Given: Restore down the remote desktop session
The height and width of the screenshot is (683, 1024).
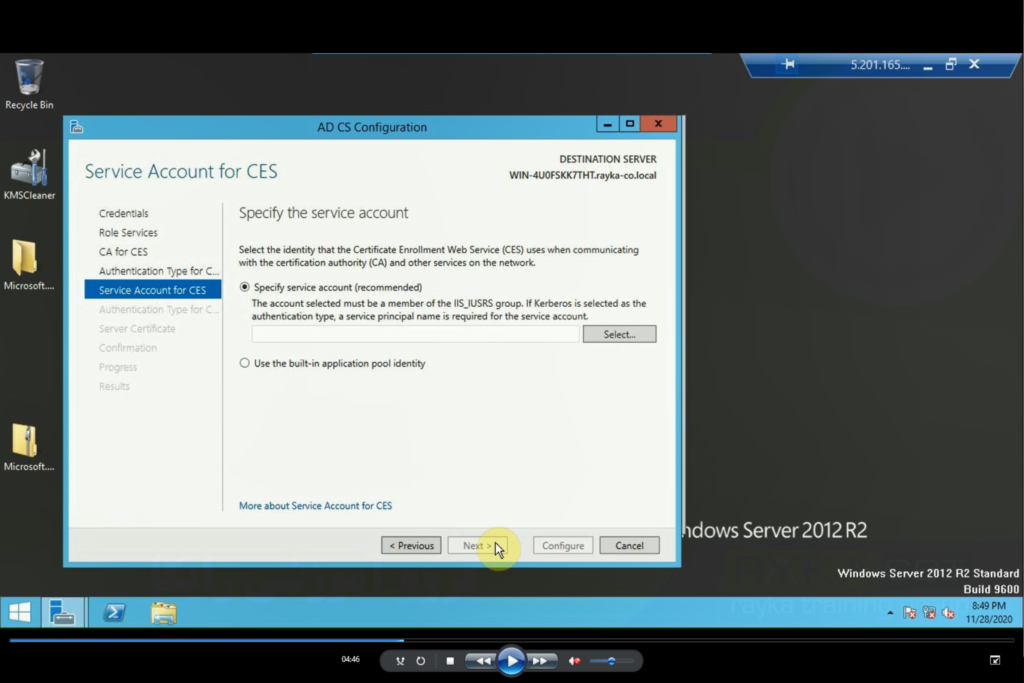Looking at the screenshot, I should coord(951,64).
